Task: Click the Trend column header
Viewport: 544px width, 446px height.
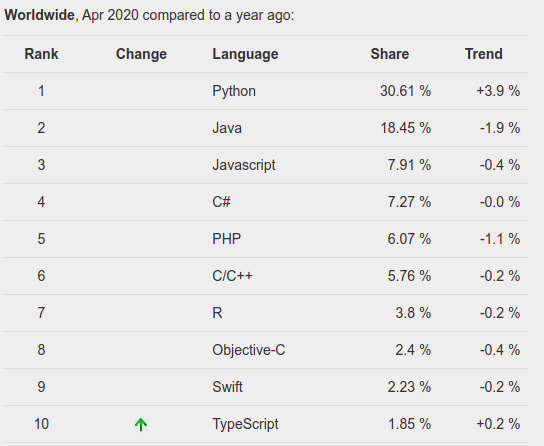Action: tap(484, 54)
